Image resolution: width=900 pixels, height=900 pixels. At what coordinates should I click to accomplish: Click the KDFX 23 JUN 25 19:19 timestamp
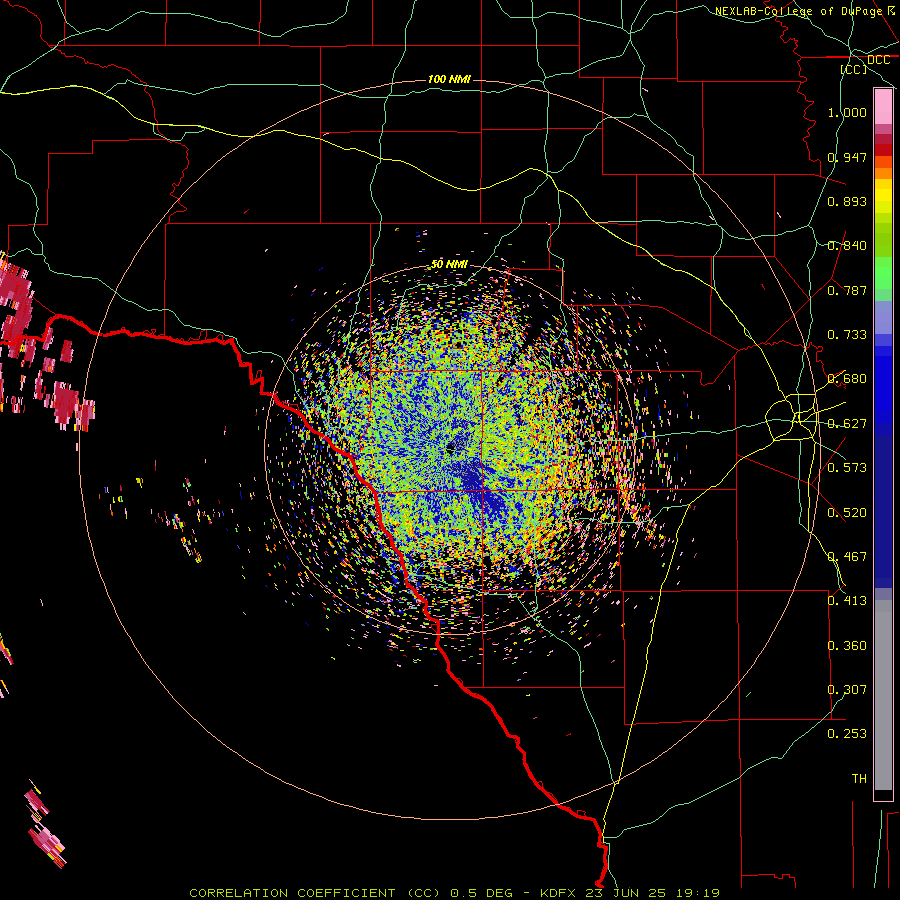[x=630, y=893]
